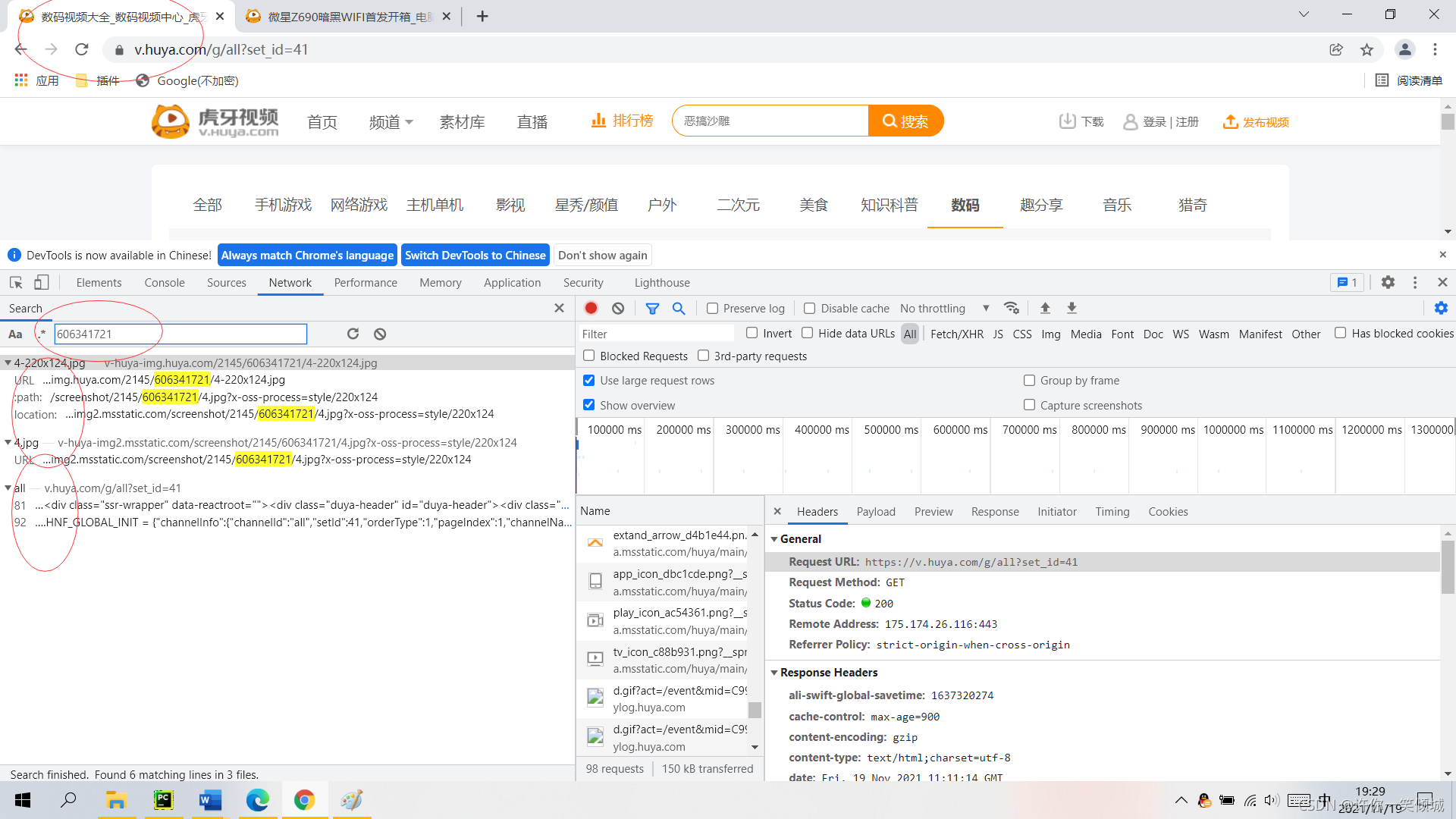Toggle the device toolbar icon
1456x819 pixels.
point(42,282)
